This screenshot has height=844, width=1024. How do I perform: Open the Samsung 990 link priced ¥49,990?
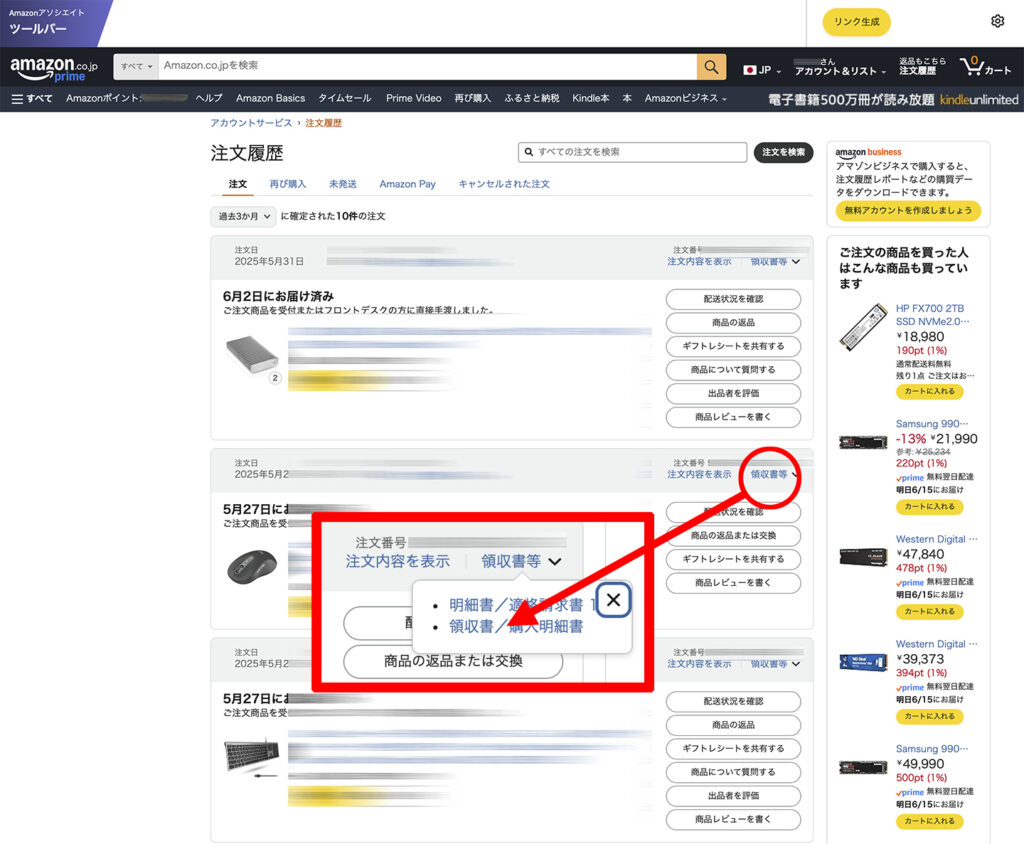pos(931,749)
